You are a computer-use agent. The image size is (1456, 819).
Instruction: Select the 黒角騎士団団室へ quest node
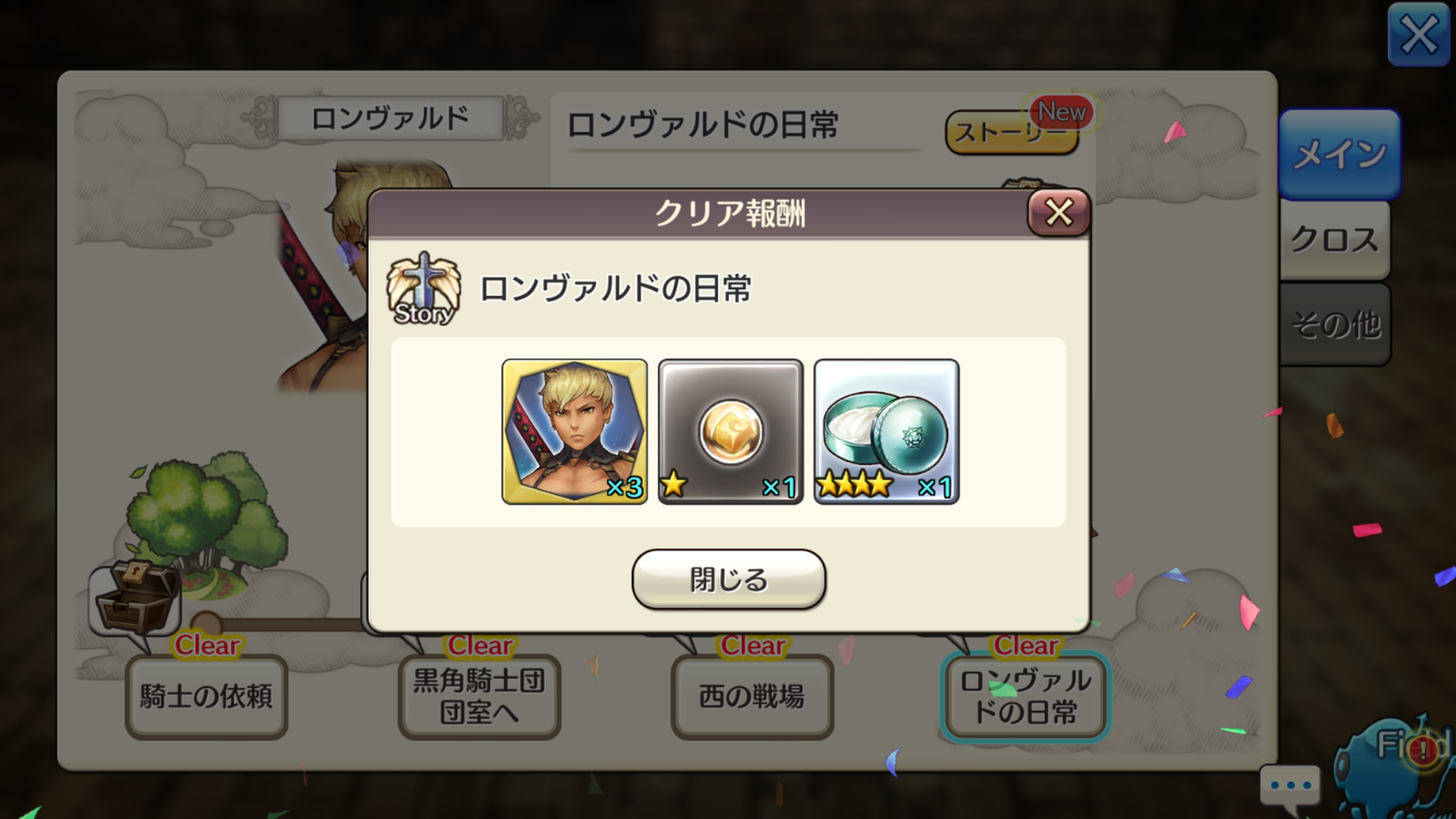click(x=480, y=697)
